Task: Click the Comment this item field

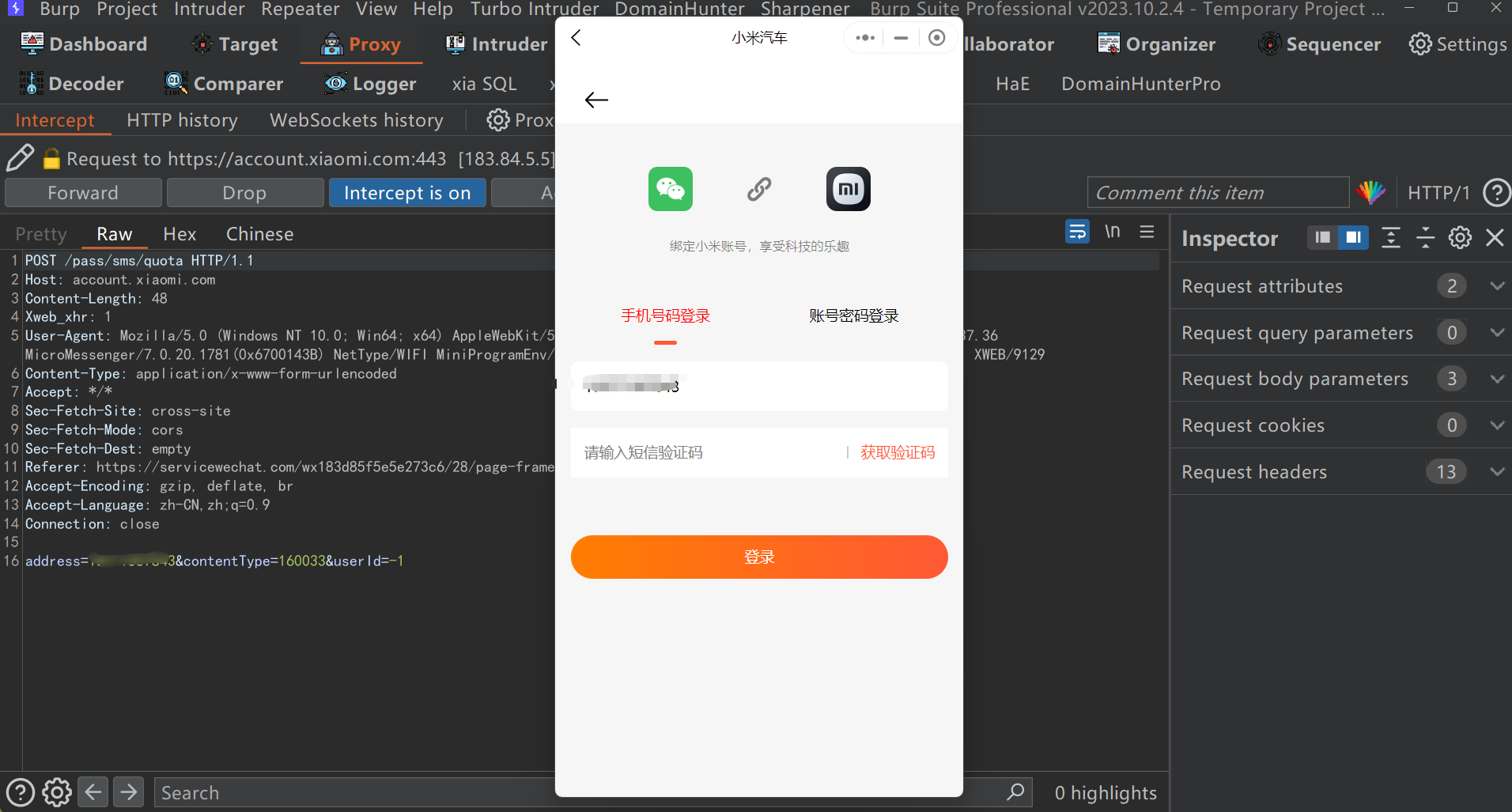Action: tap(1218, 192)
